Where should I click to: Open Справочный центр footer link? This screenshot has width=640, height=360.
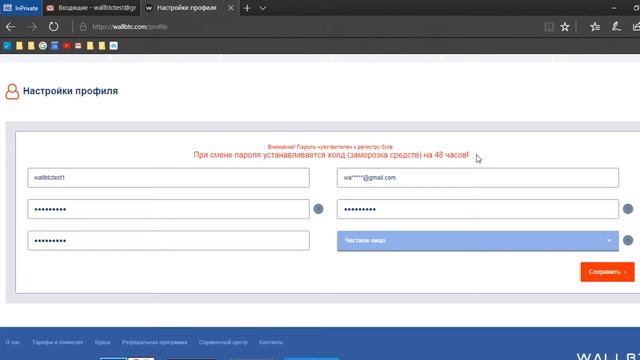[223, 342]
